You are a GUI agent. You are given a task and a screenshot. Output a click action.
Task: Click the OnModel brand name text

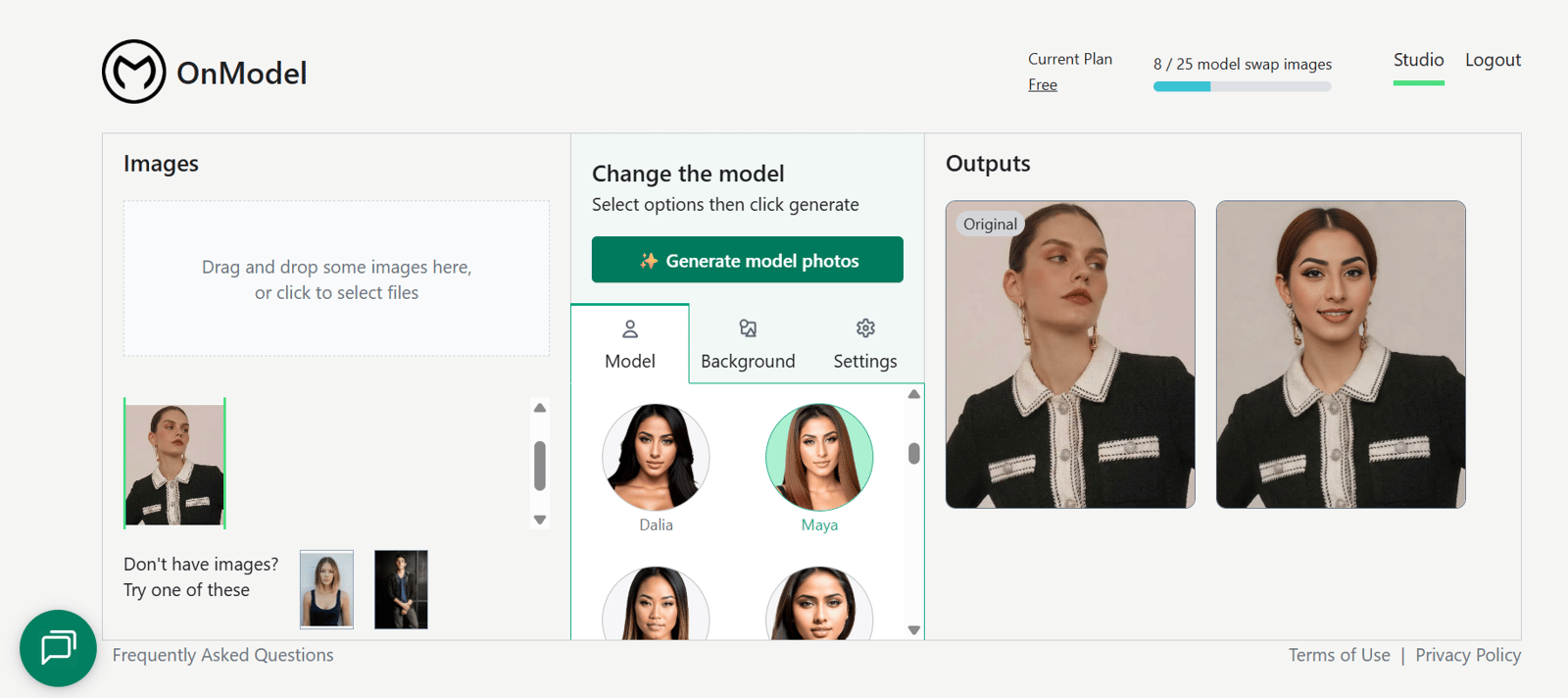[x=241, y=73]
